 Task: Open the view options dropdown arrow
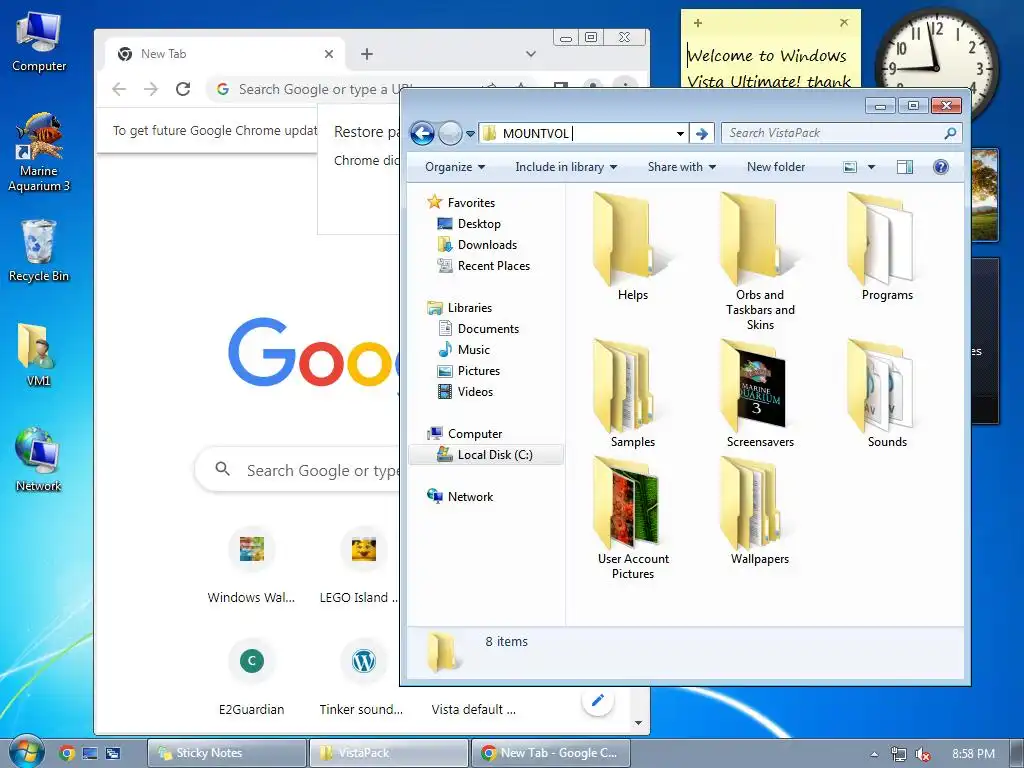[871, 167]
